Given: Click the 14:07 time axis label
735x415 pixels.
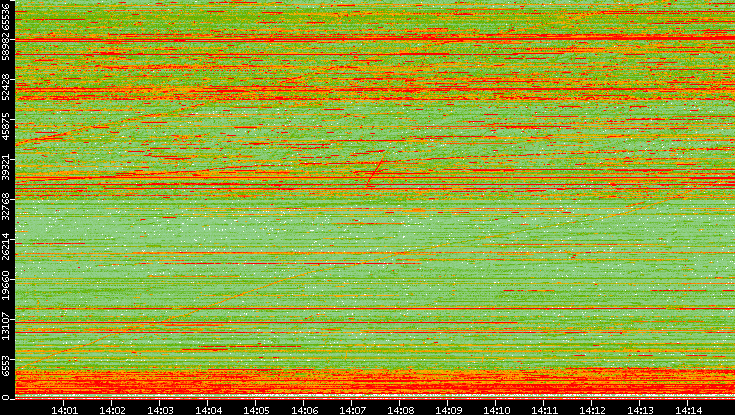Looking at the screenshot, I should [352, 409].
